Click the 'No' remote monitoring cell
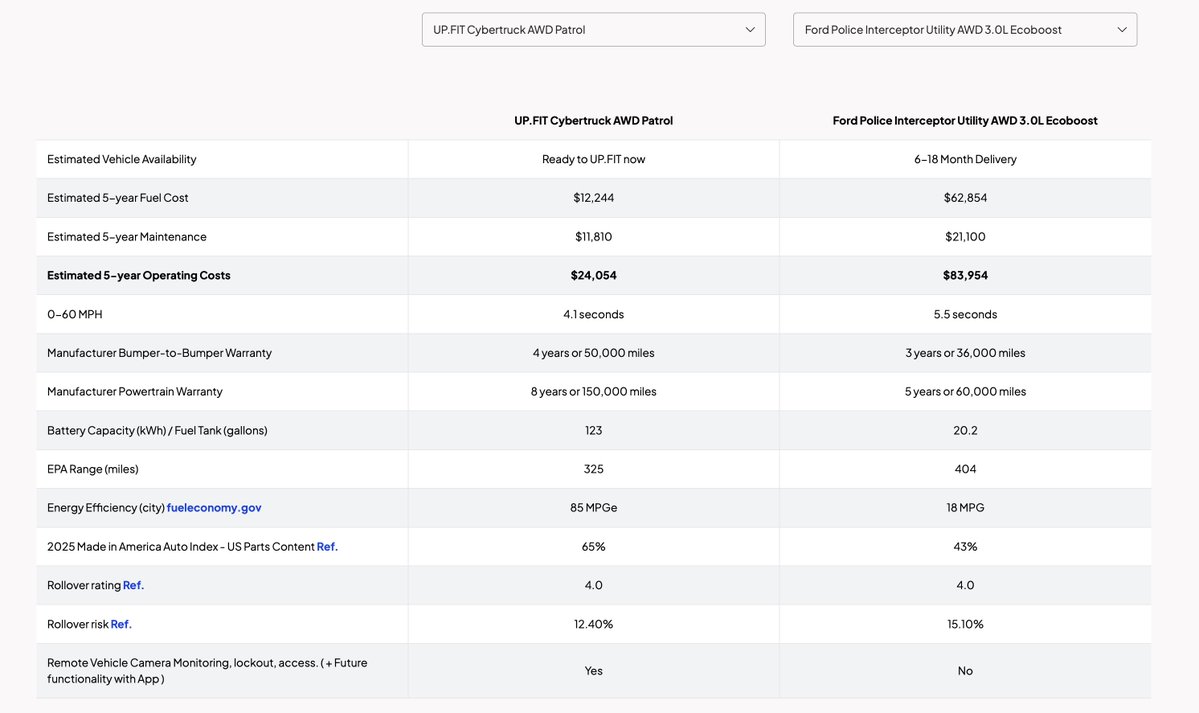The width and height of the screenshot is (1199, 713). [965, 671]
